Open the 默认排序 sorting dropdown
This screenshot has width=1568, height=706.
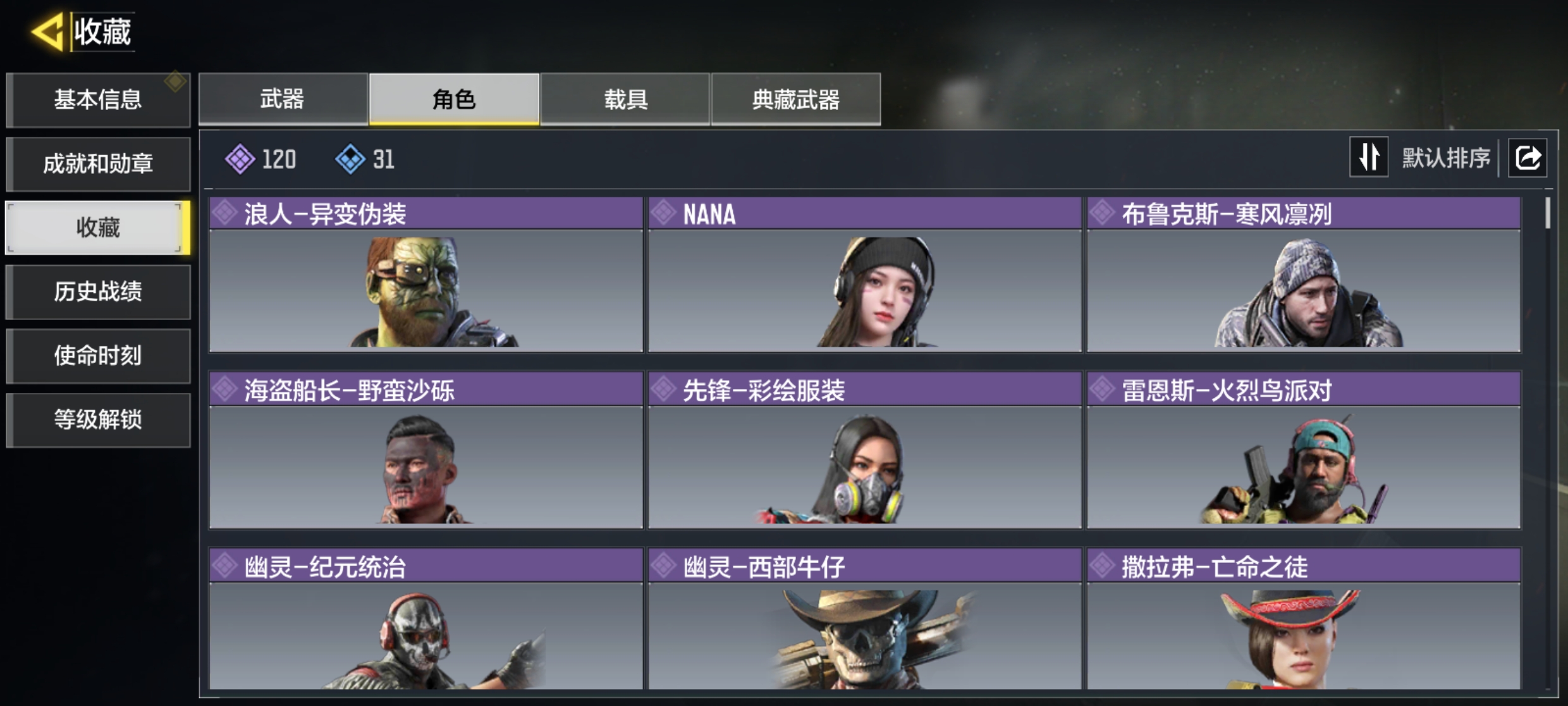[x=1445, y=158]
